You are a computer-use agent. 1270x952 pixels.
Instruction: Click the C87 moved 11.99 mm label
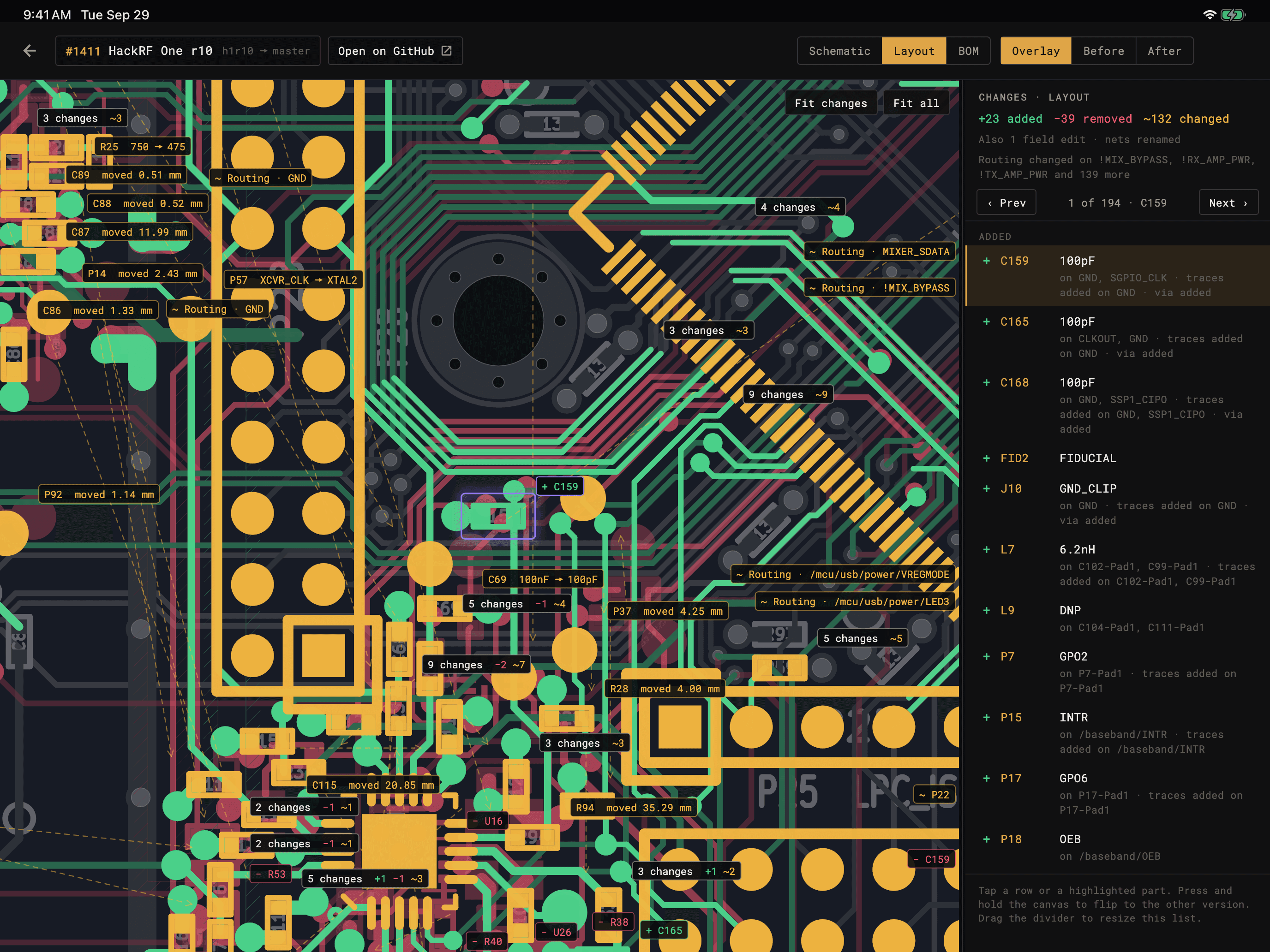129,232
